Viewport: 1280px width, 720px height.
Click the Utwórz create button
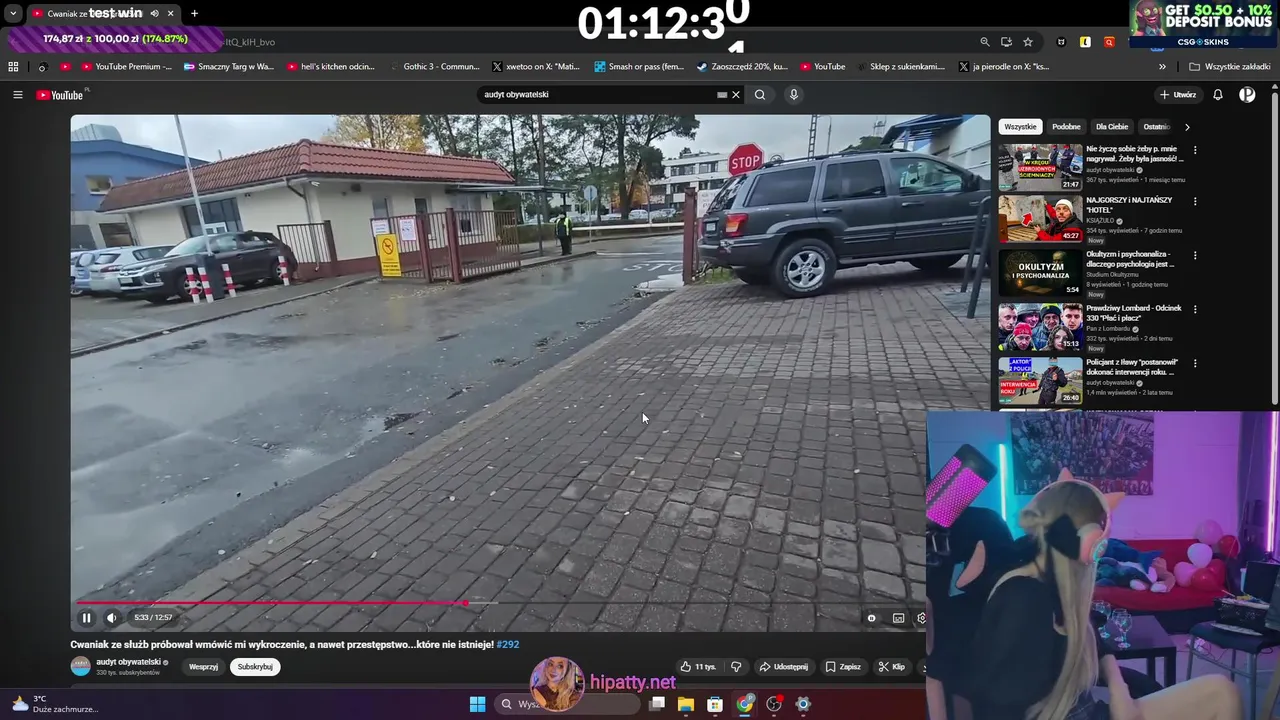click(x=1178, y=95)
